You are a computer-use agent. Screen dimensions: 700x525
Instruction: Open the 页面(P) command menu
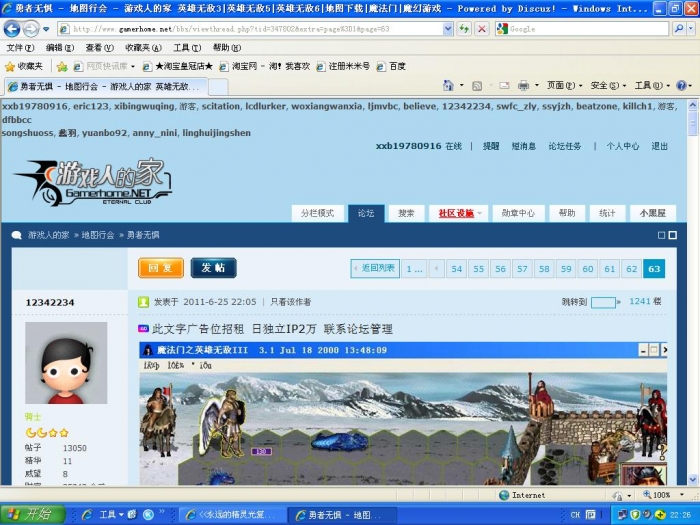[x=564, y=85]
